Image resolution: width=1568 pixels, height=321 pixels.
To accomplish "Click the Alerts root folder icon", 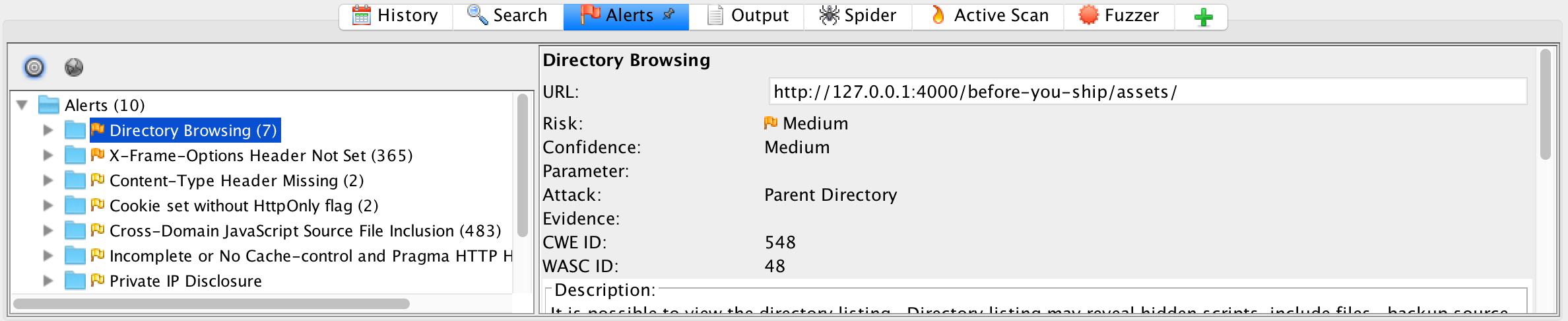I will pos(49,105).
